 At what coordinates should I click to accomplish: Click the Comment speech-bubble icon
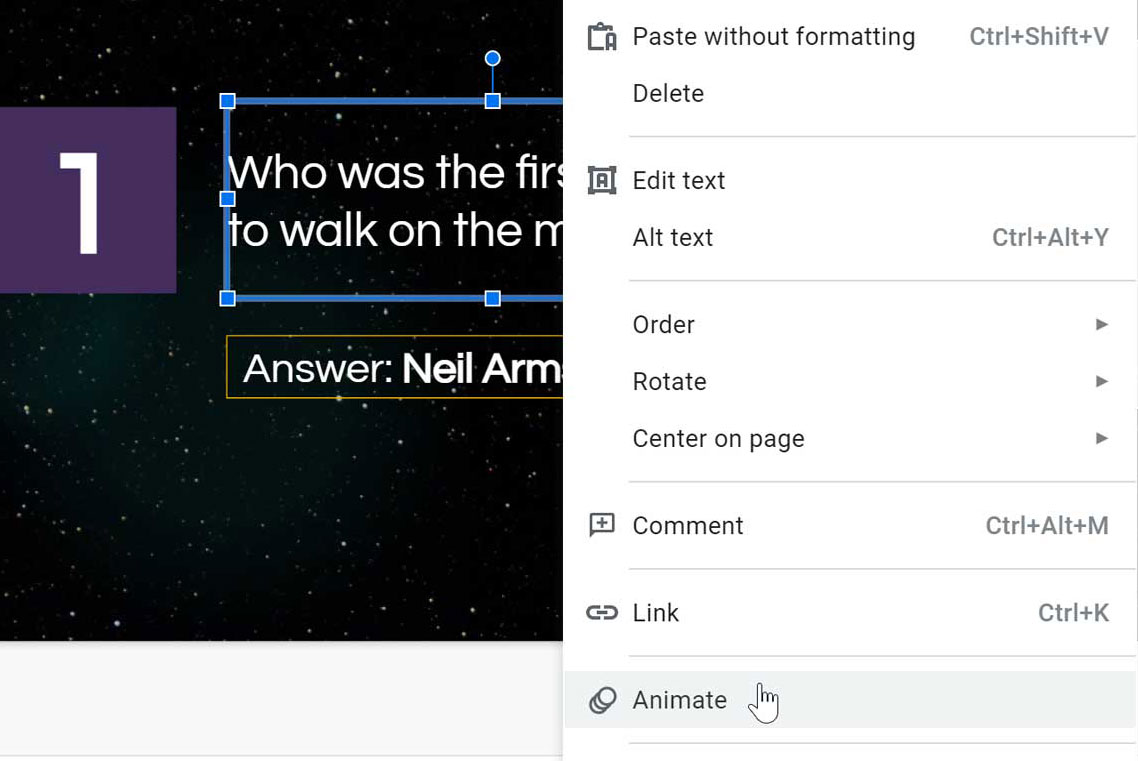[601, 524]
